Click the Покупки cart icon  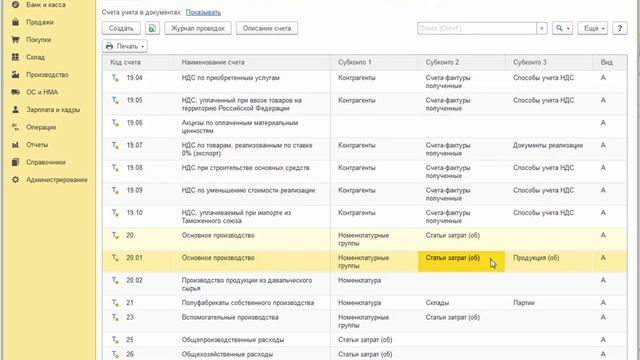click(x=16, y=40)
